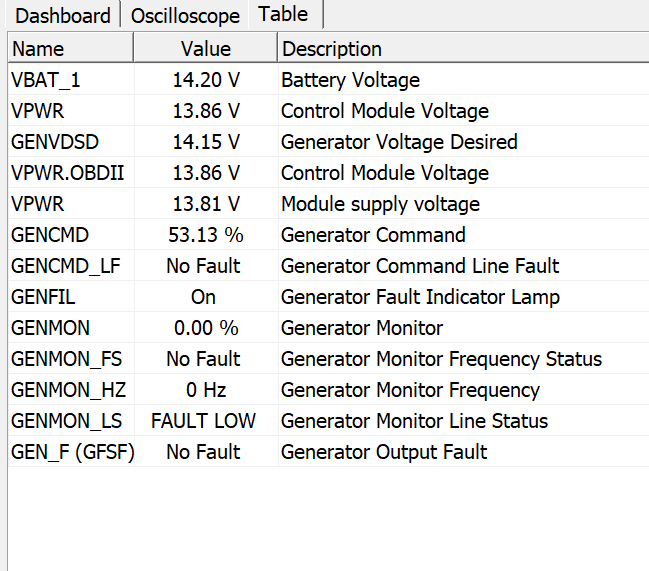Click the 53.13 % value cell

206,235
